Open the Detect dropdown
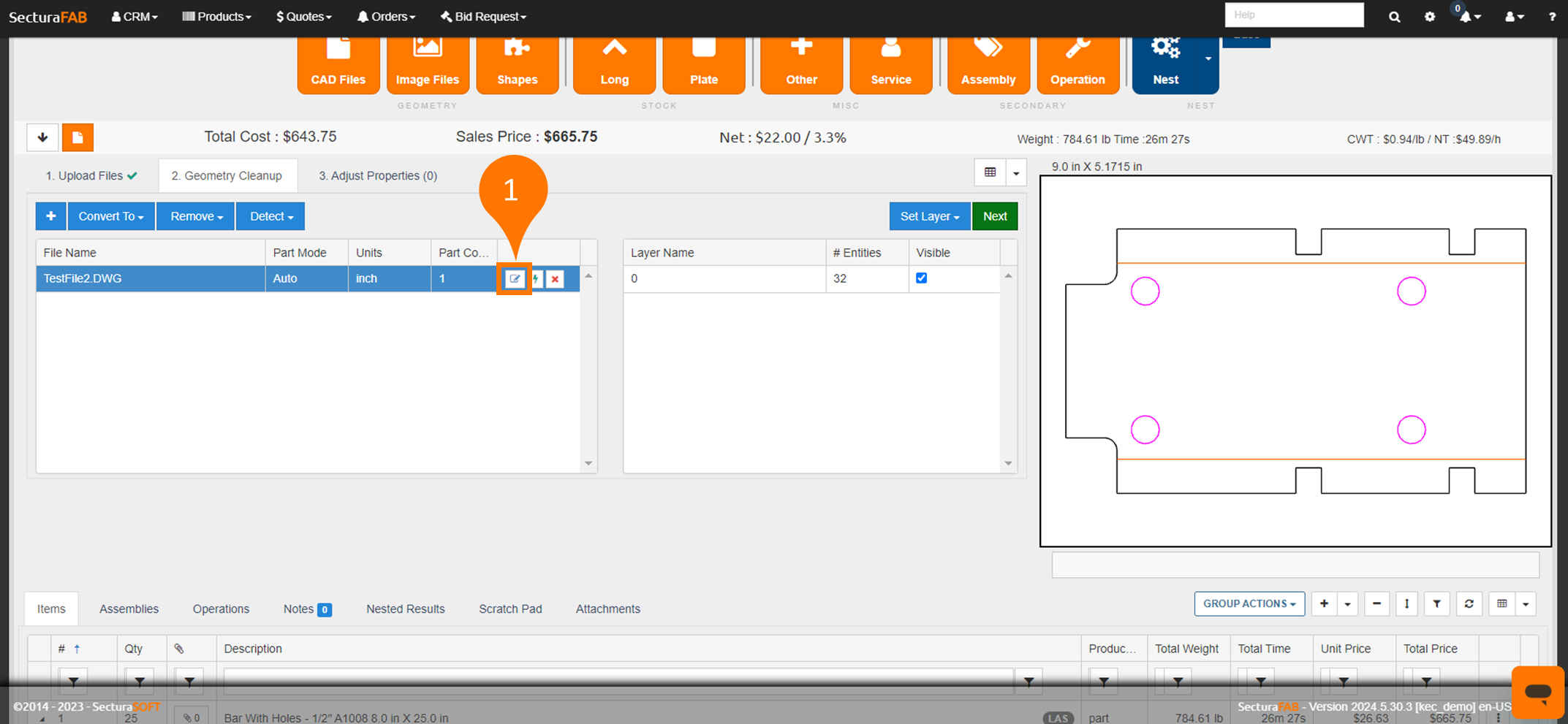The image size is (1568, 724). click(x=270, y=216)
